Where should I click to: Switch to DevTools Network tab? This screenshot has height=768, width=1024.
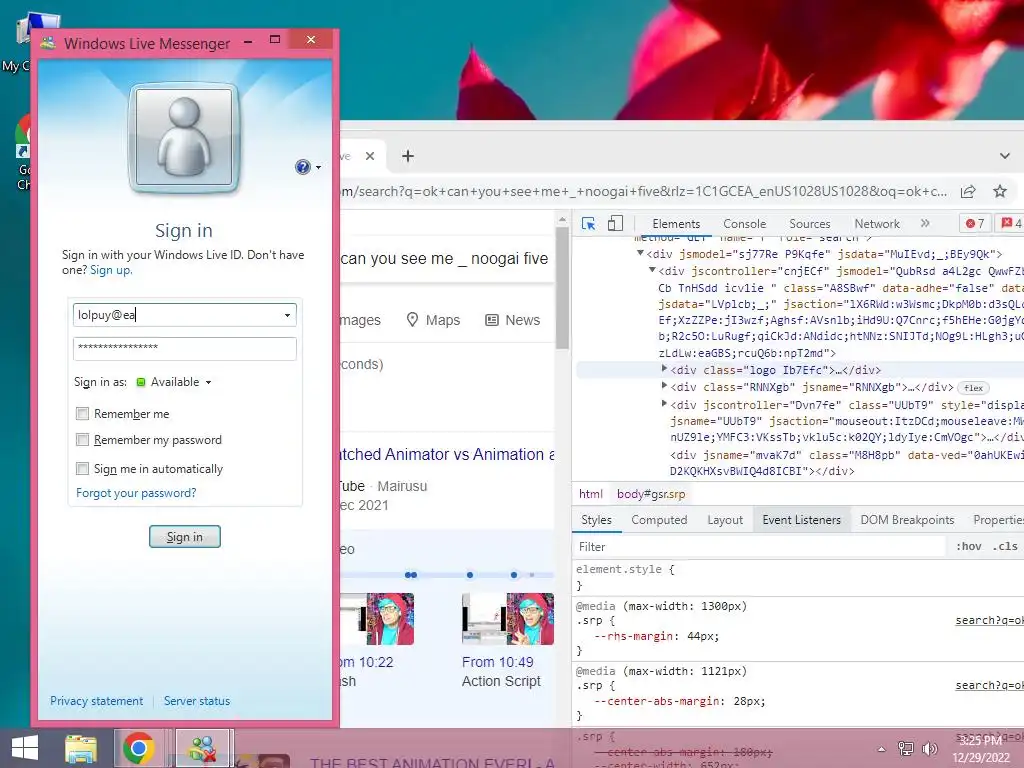[876, 223]
